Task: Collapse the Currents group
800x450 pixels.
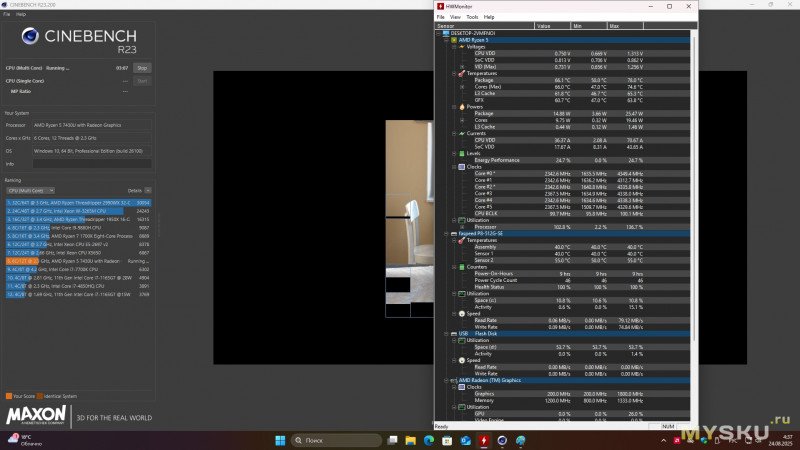Action: point(454,134)
